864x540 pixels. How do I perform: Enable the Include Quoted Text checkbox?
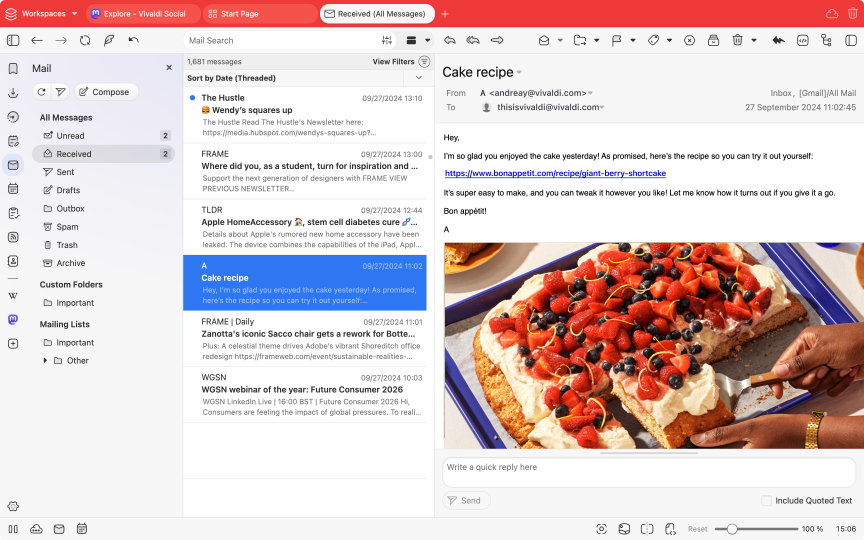[x=766, y=500]
